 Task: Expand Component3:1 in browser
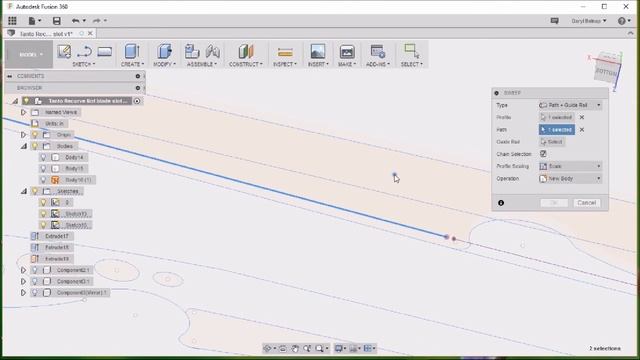(x=23, y=281)
